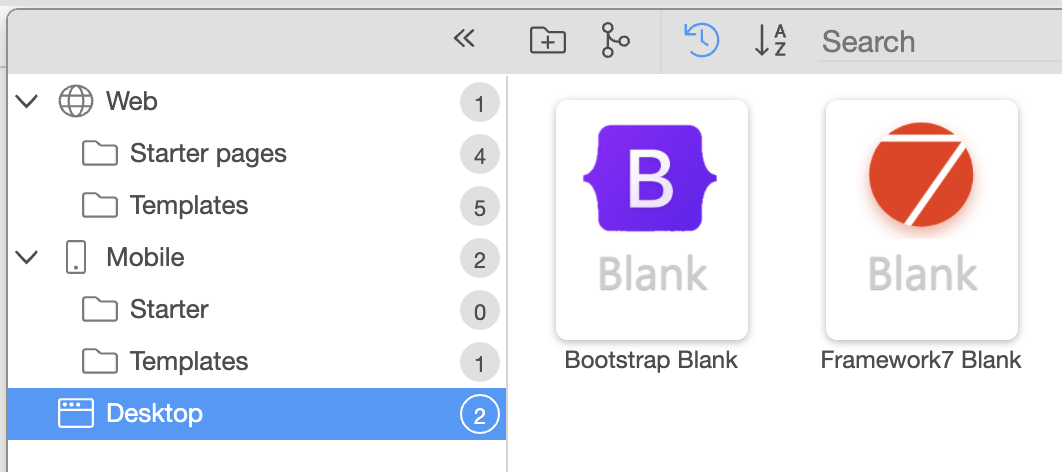Open the Bootstrap Blank template thumbnail
Screen dimensions: 1062x472
652,220
